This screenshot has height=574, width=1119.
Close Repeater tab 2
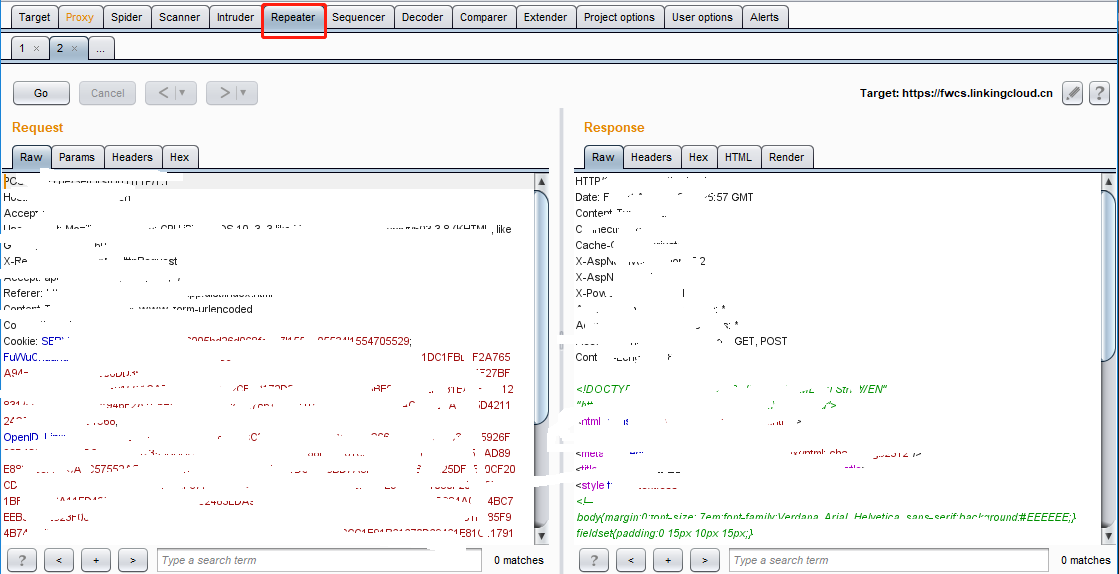(x=74, y=49)
